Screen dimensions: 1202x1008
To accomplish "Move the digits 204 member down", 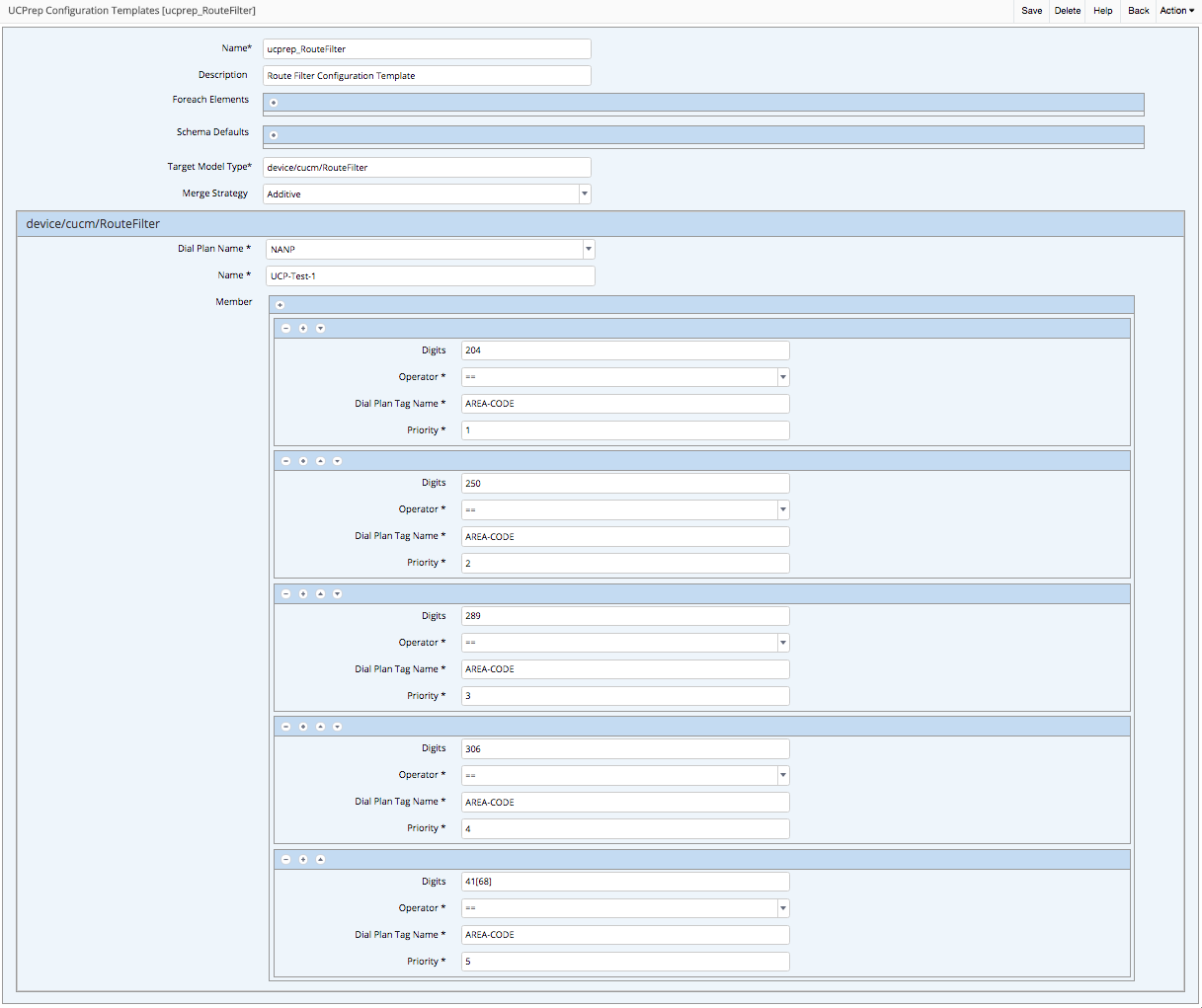I will click(320, 329).
